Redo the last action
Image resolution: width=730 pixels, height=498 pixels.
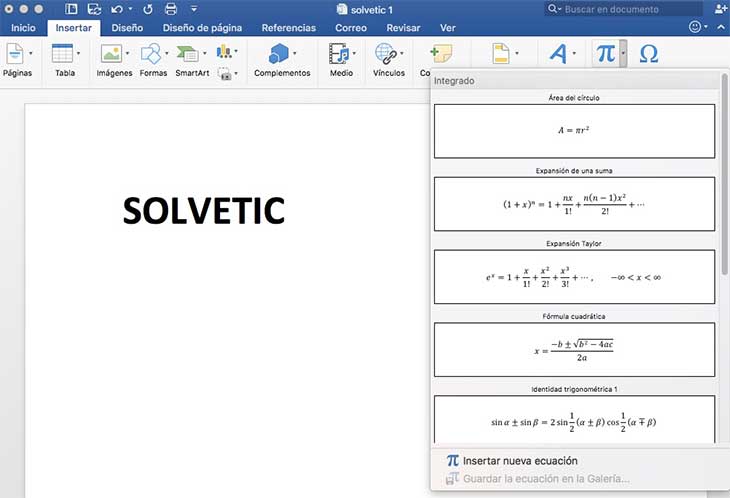[x=148, y=9]
